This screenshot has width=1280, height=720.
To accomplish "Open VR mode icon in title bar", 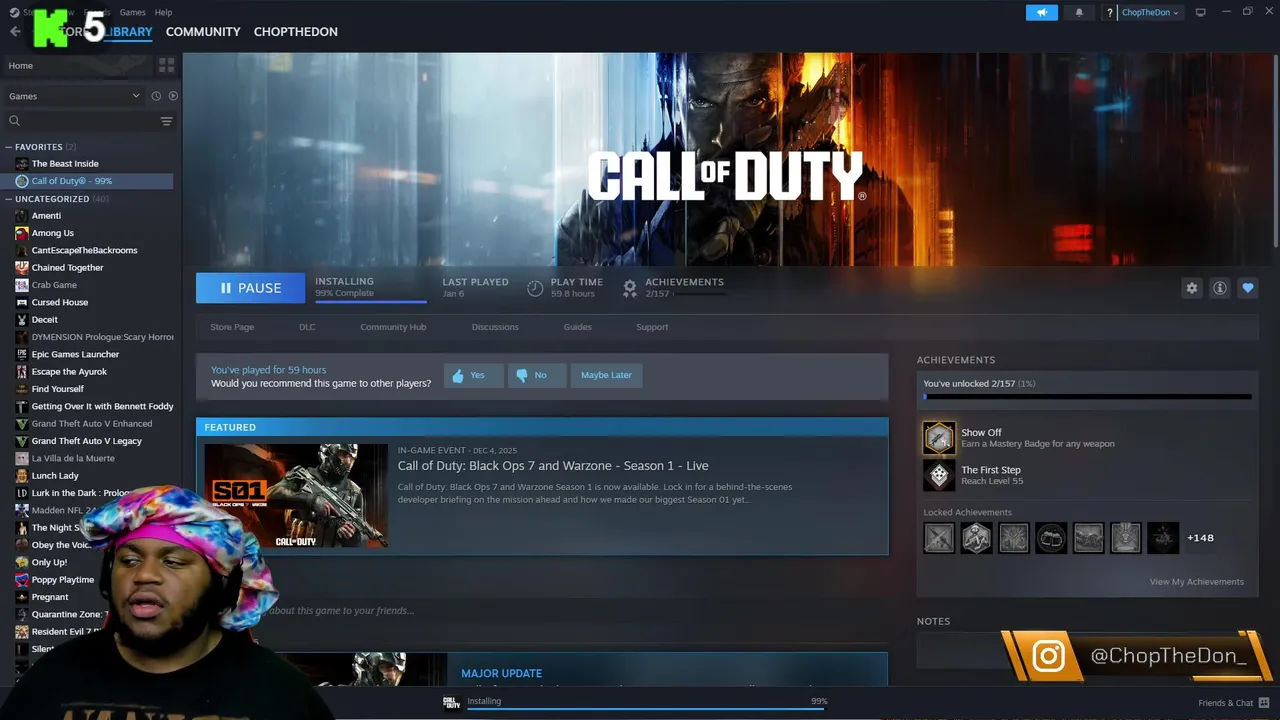I will [1200, 12].
